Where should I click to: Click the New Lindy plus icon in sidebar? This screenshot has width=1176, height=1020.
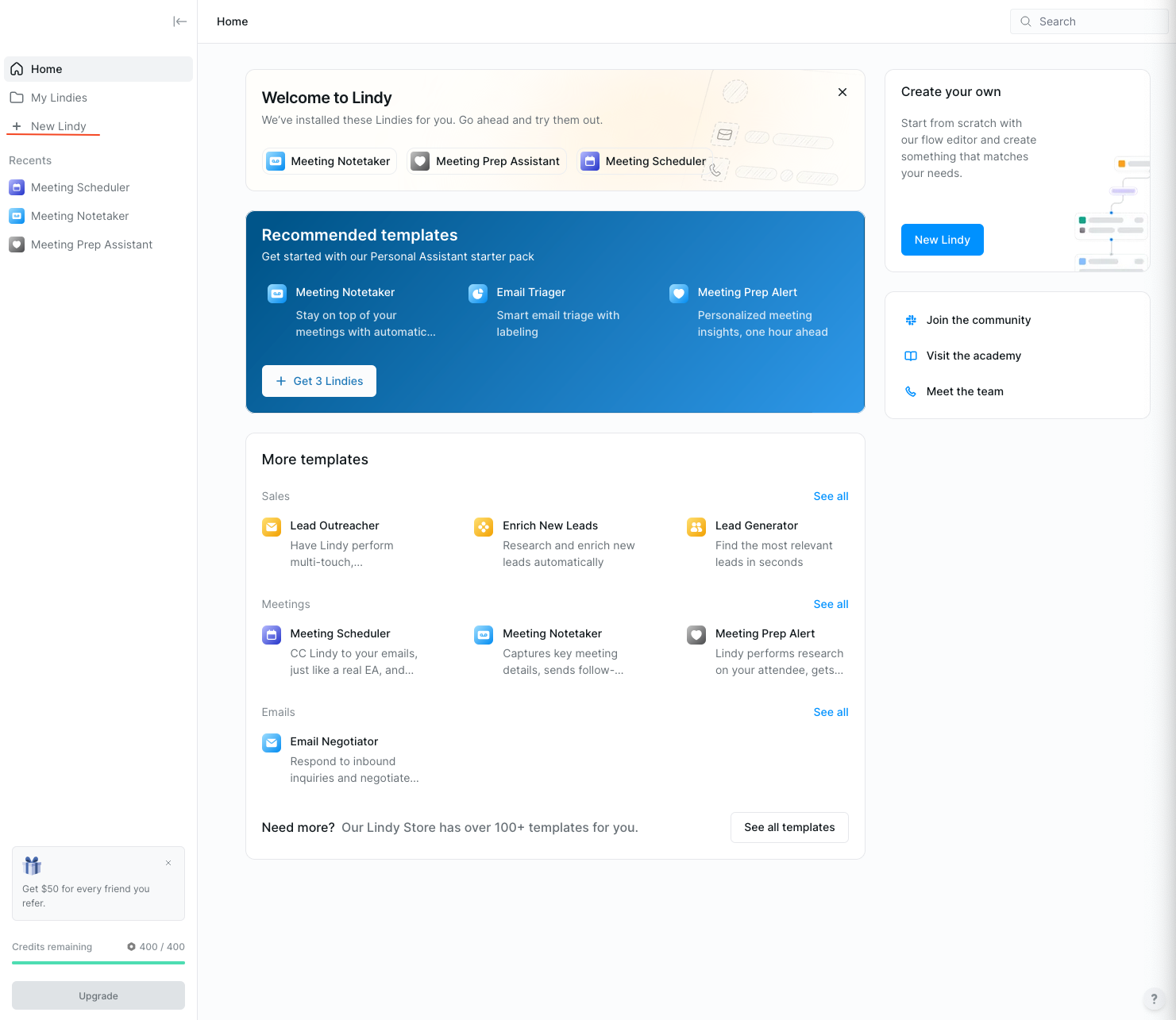click(16, 125)
